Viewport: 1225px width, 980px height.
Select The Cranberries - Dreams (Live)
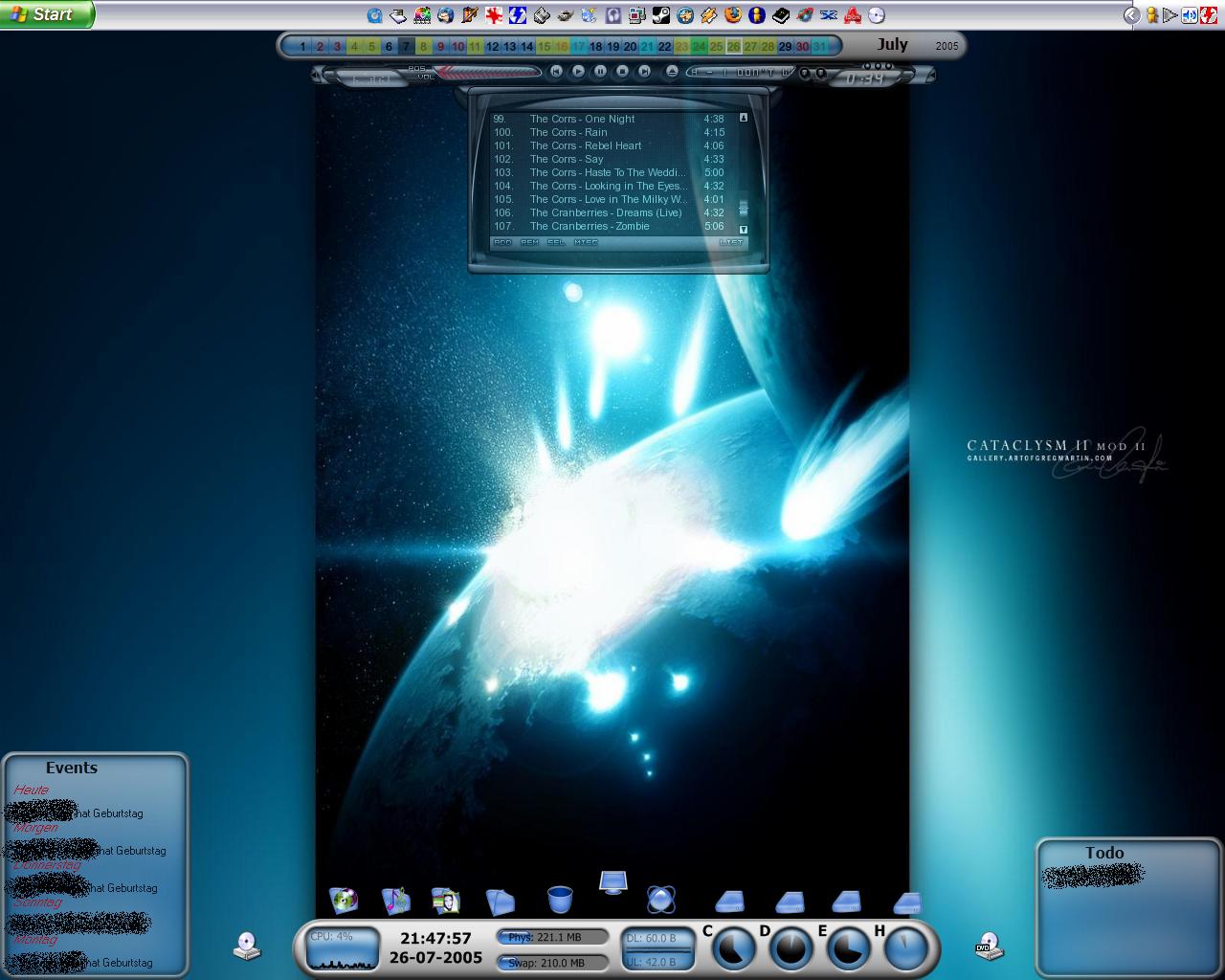[609, 212]
